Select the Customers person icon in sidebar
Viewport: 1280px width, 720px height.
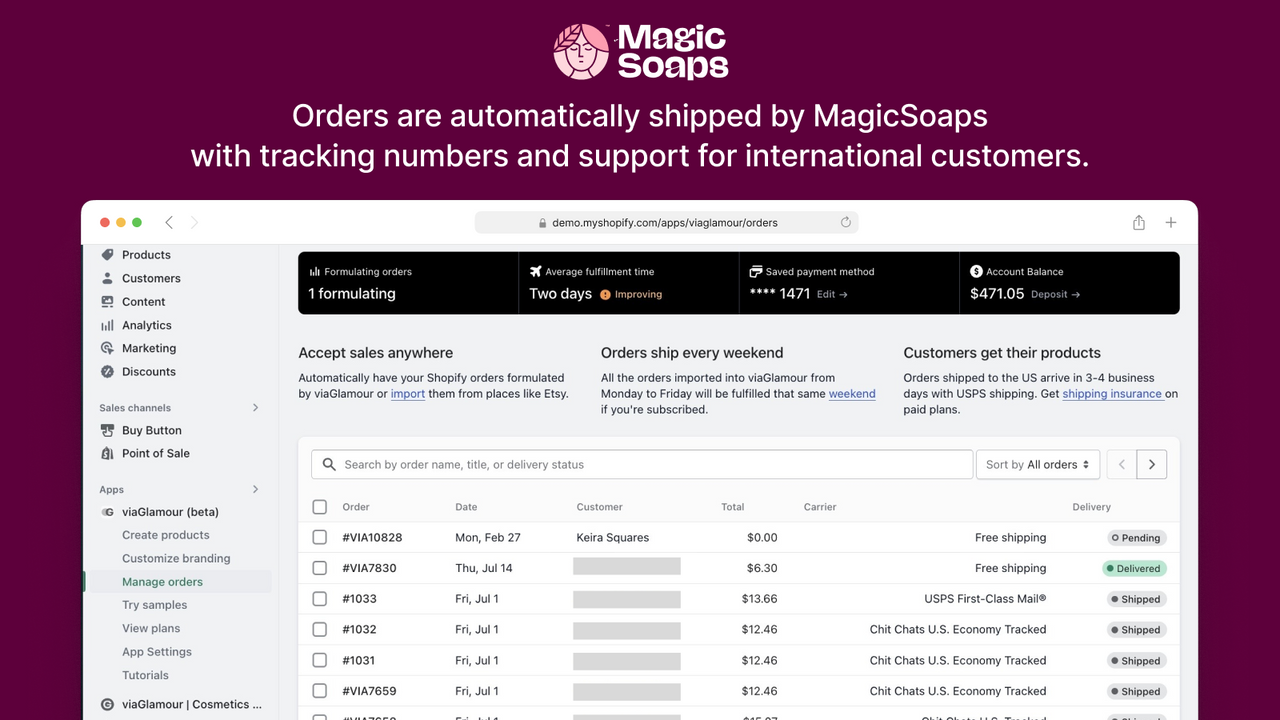107,277
